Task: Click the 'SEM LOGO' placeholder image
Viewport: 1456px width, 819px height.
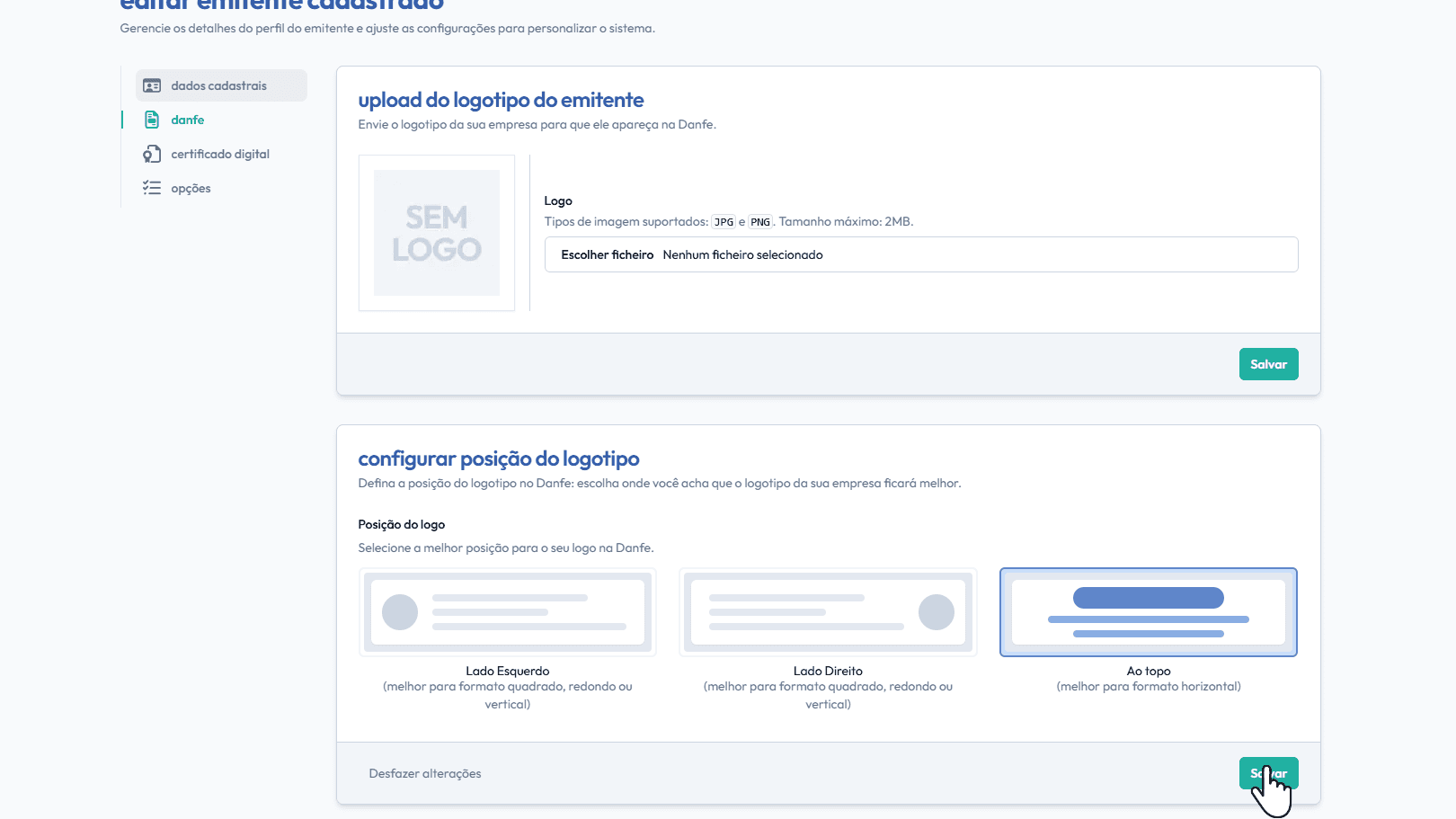Action: click(437, 233)
